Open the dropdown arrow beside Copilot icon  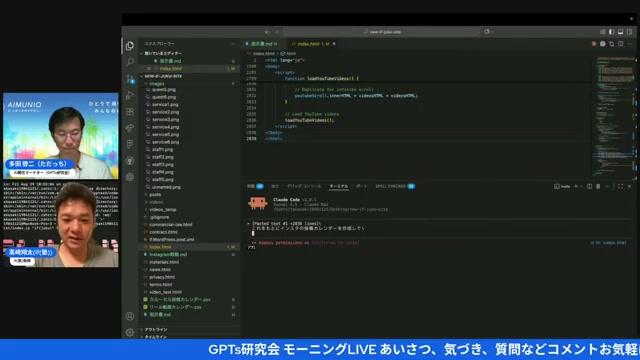click(x=492, y=31)
